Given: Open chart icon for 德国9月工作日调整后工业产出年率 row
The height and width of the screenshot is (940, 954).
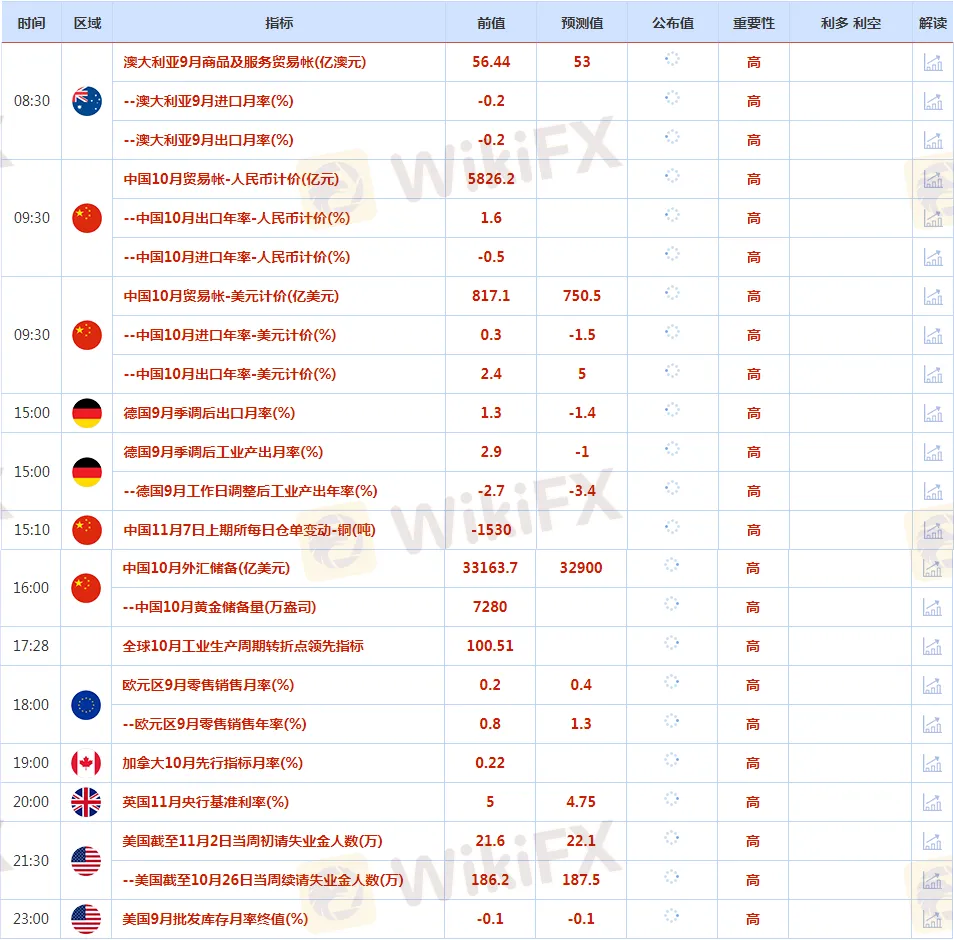Looking at the screenshot, I should [x=933, y=491].
